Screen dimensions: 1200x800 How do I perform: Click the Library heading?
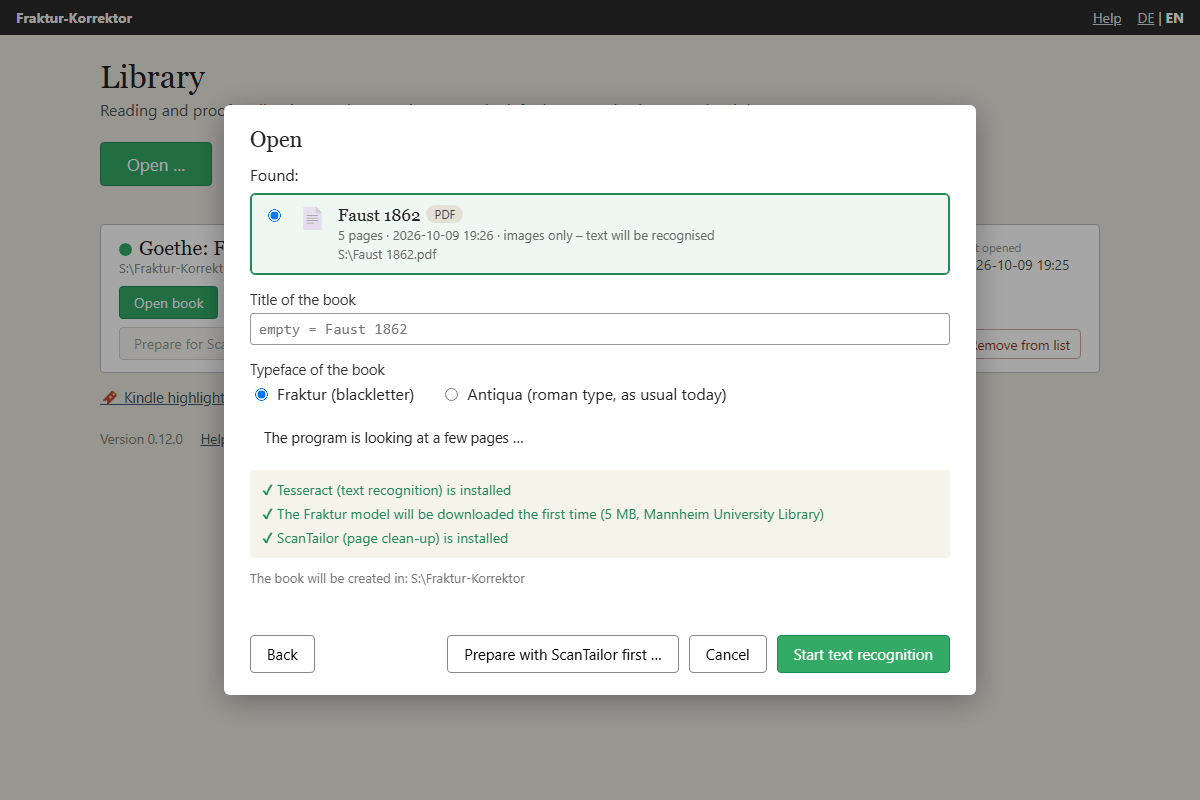pyautogui.click(x=153, y=77)
